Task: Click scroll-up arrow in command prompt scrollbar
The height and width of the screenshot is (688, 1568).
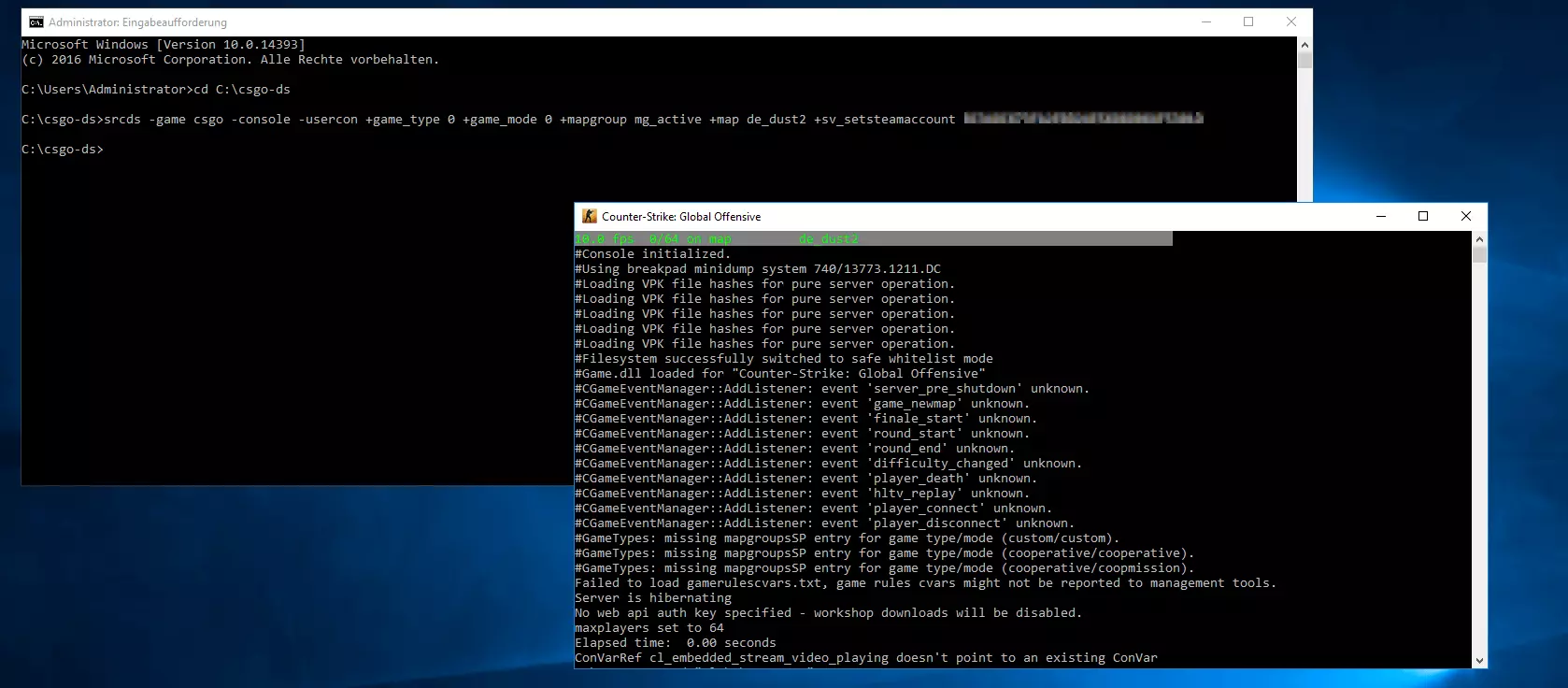Action: (x=1304, y=44)
